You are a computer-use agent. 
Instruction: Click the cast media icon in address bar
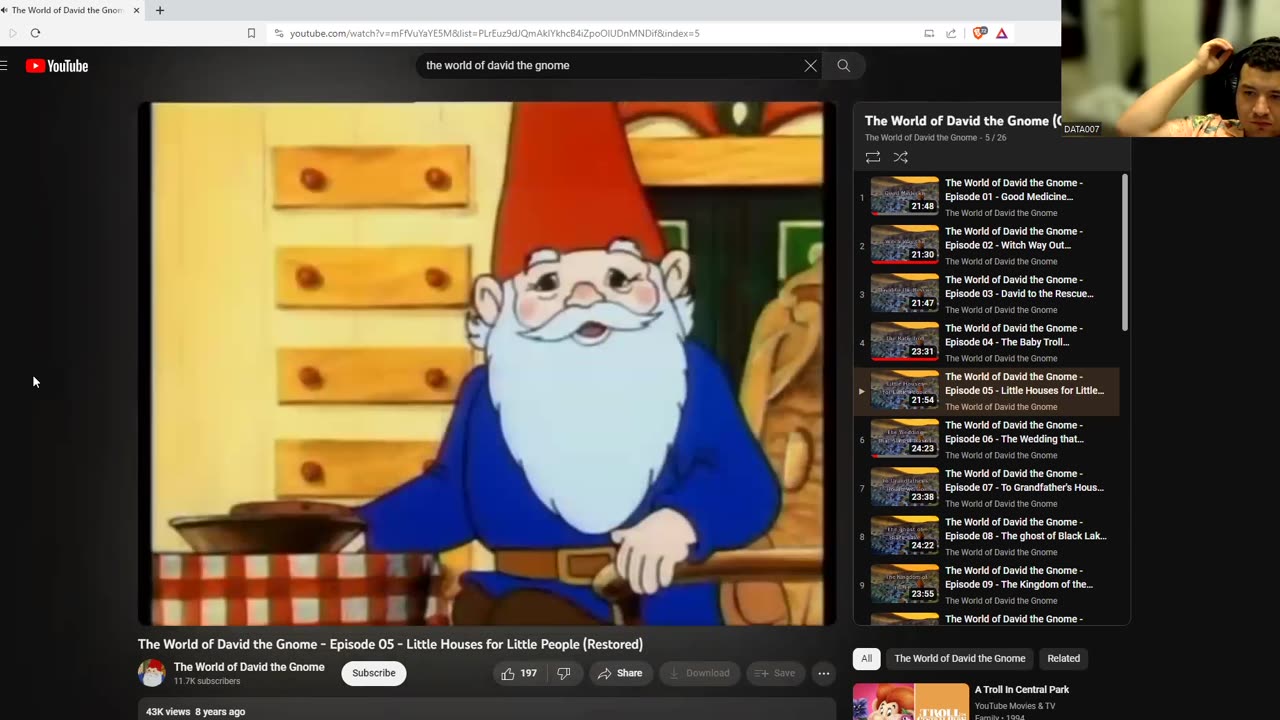[x=929, y=33]
